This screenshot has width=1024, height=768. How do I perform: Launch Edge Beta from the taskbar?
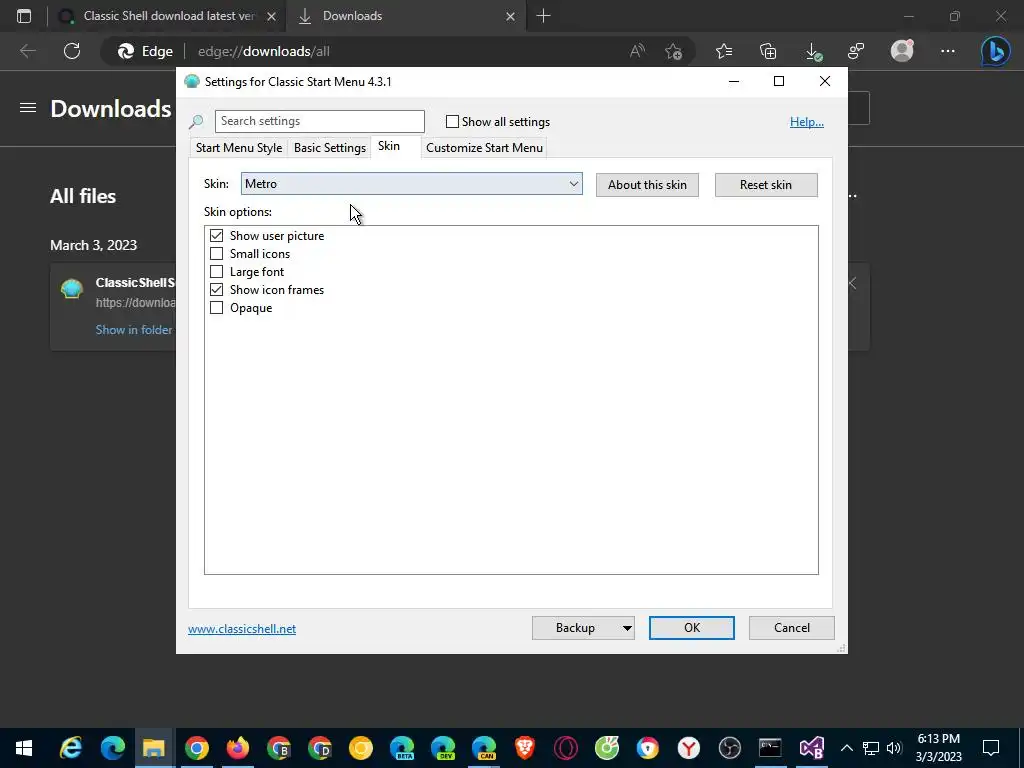402,748
